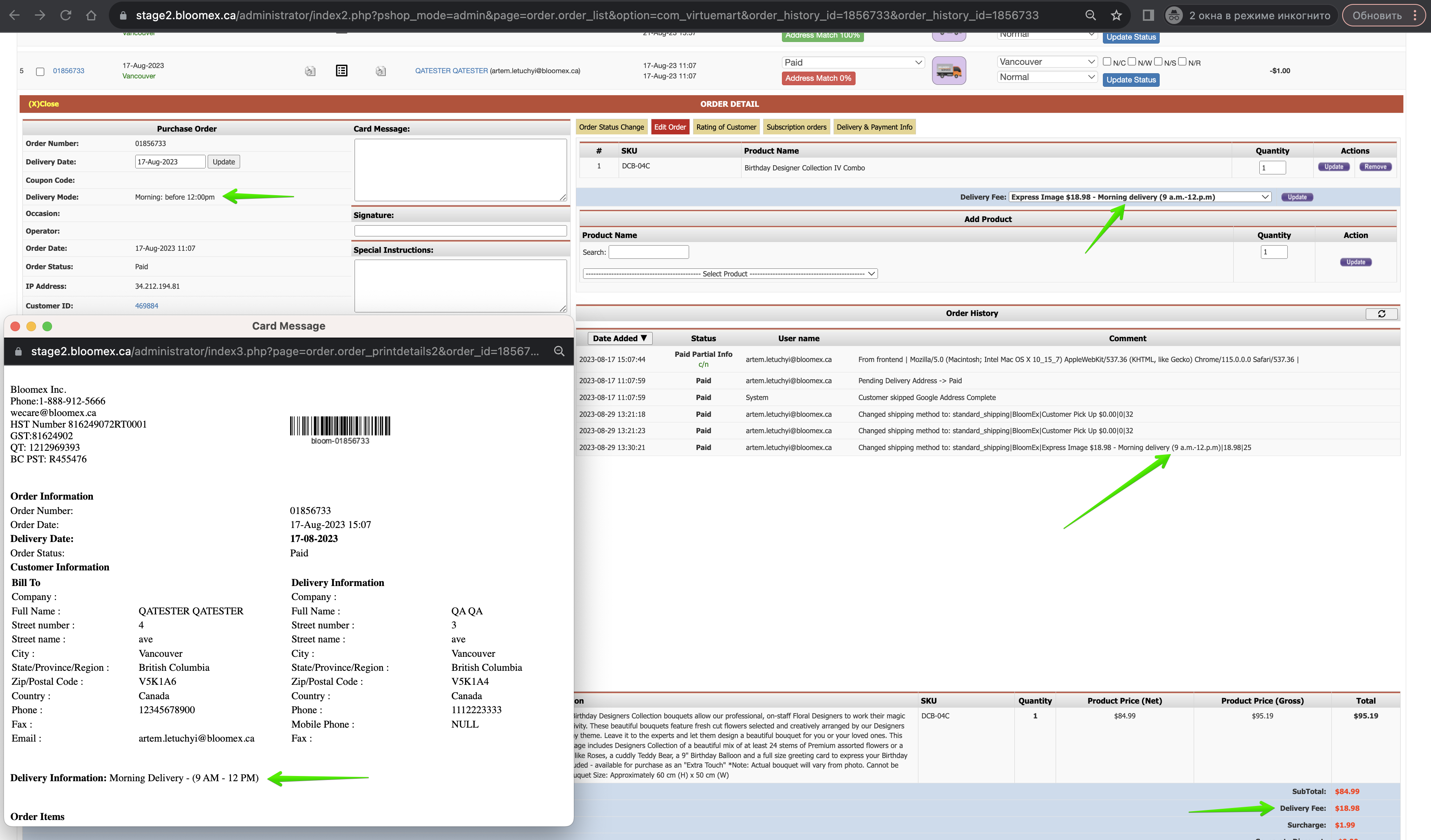Viewport: 1431px width, 840px height.
Task: Sort Order History by Date Added
Action: 619,338
